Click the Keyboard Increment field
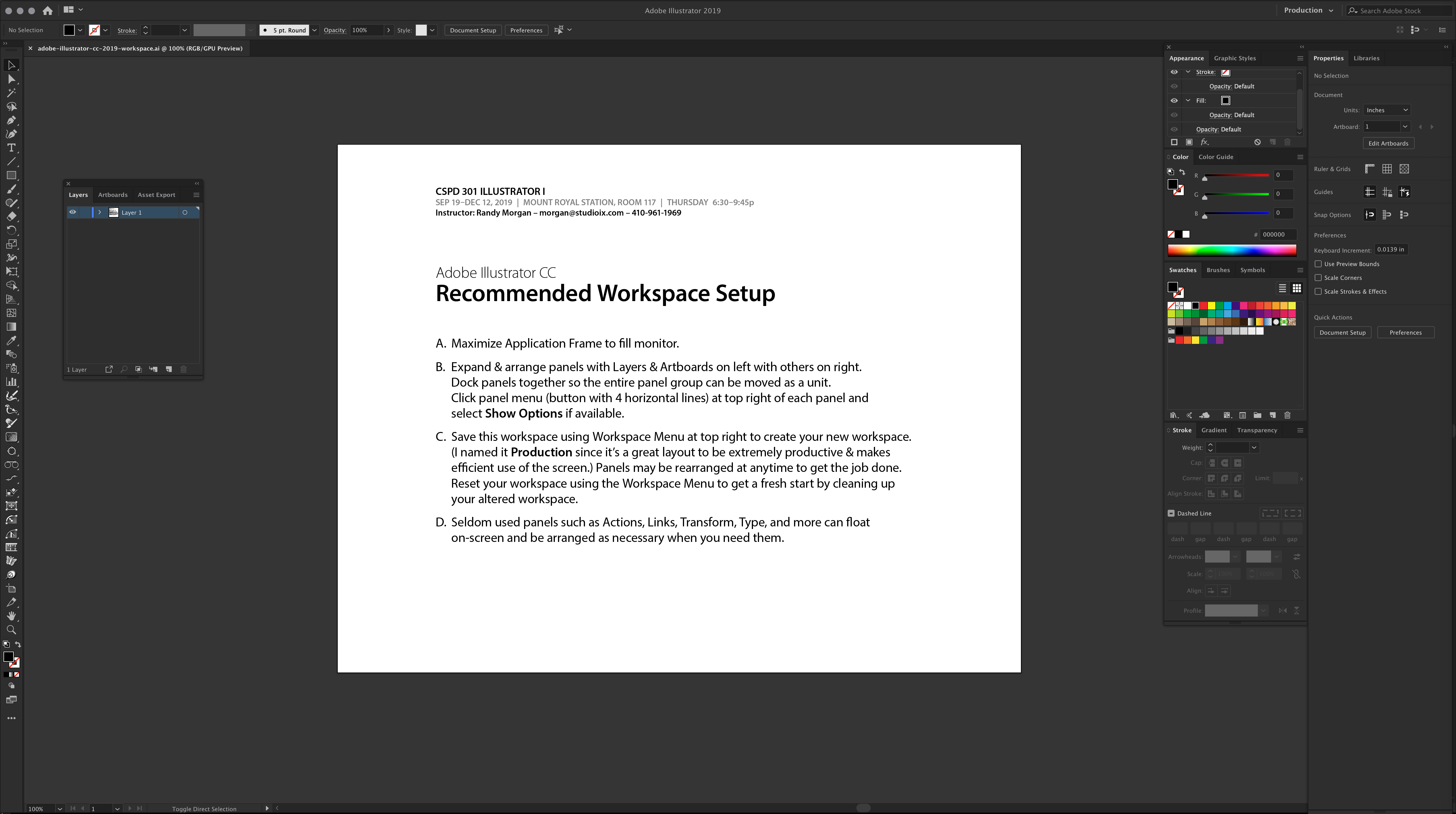 (1391, 250)
